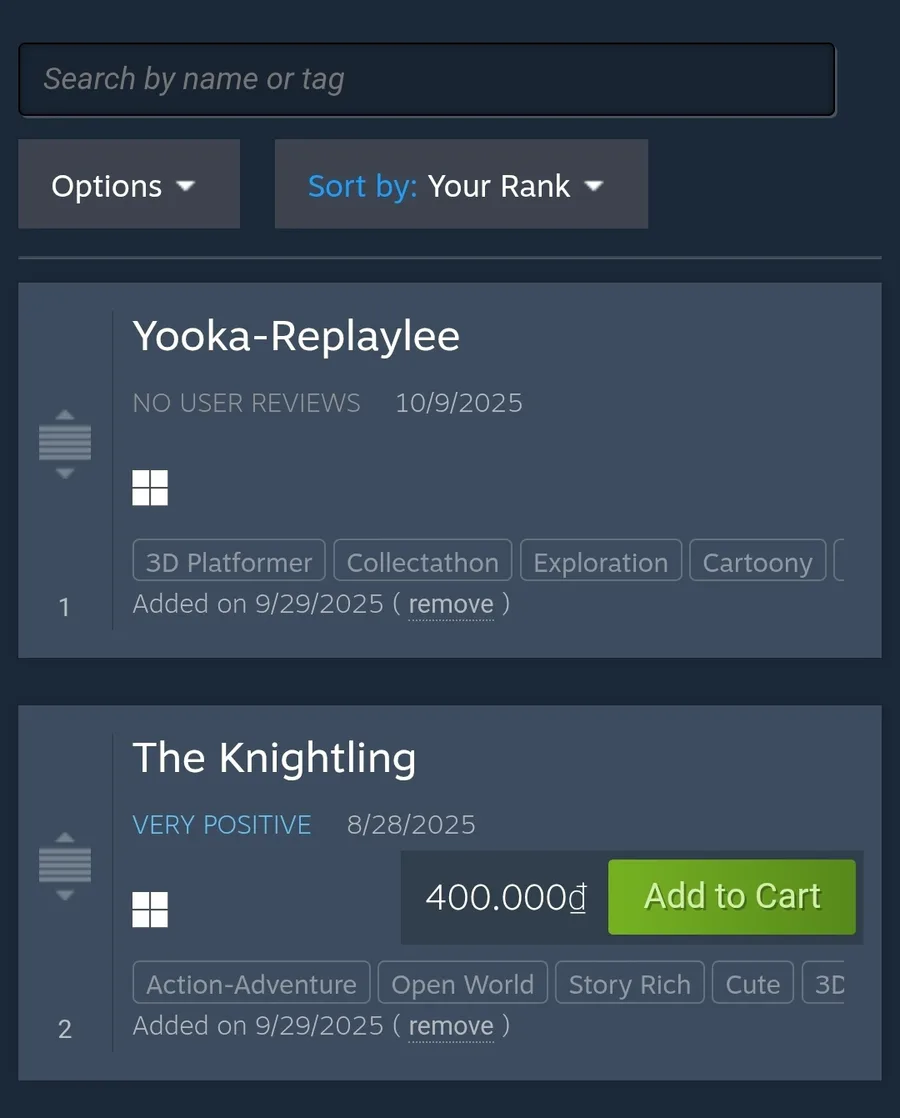Click Windows platform icon for Yooka-Replaylee
900x1118 pixels.
[x=150, y=488]
